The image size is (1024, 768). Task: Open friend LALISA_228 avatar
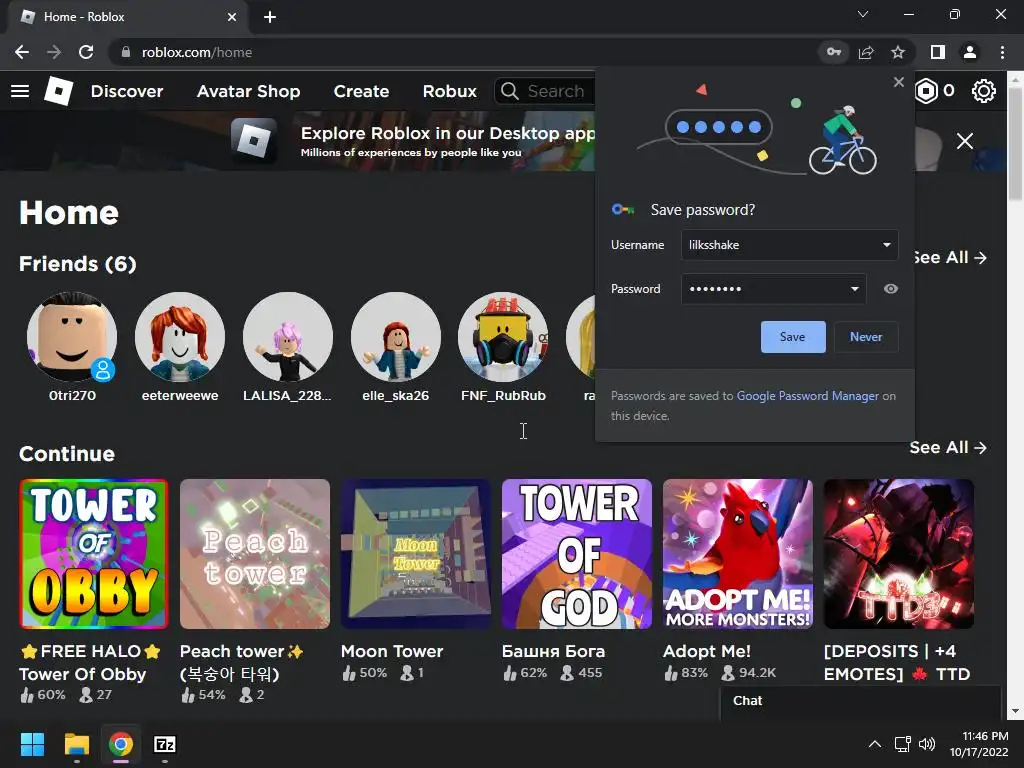(x=287, y=337)
